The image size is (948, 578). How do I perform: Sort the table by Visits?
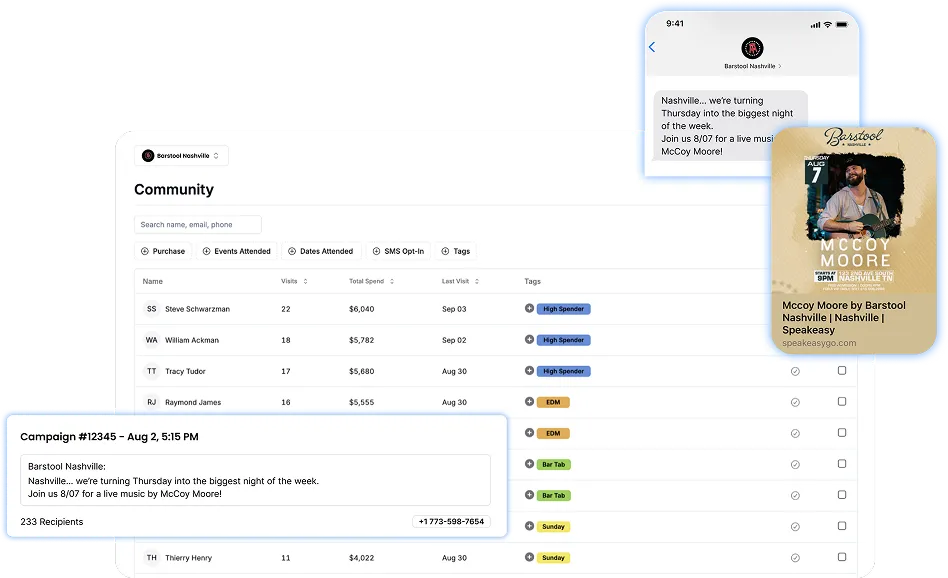click(x=303, y=281)
